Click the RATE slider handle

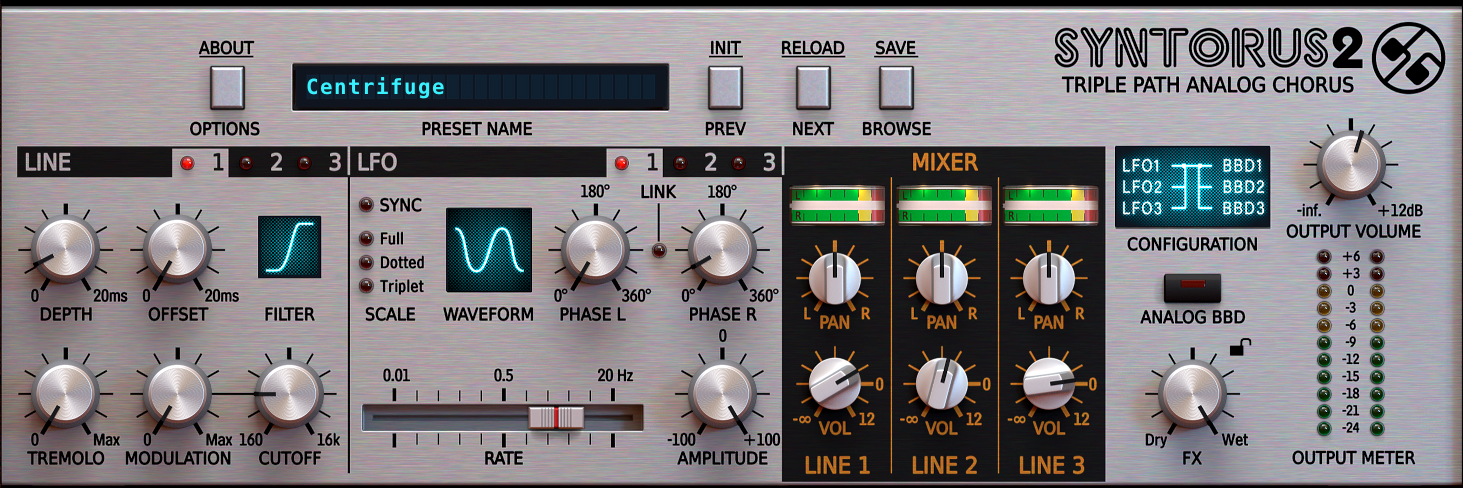pyautogui.click(x=557, y=417)
